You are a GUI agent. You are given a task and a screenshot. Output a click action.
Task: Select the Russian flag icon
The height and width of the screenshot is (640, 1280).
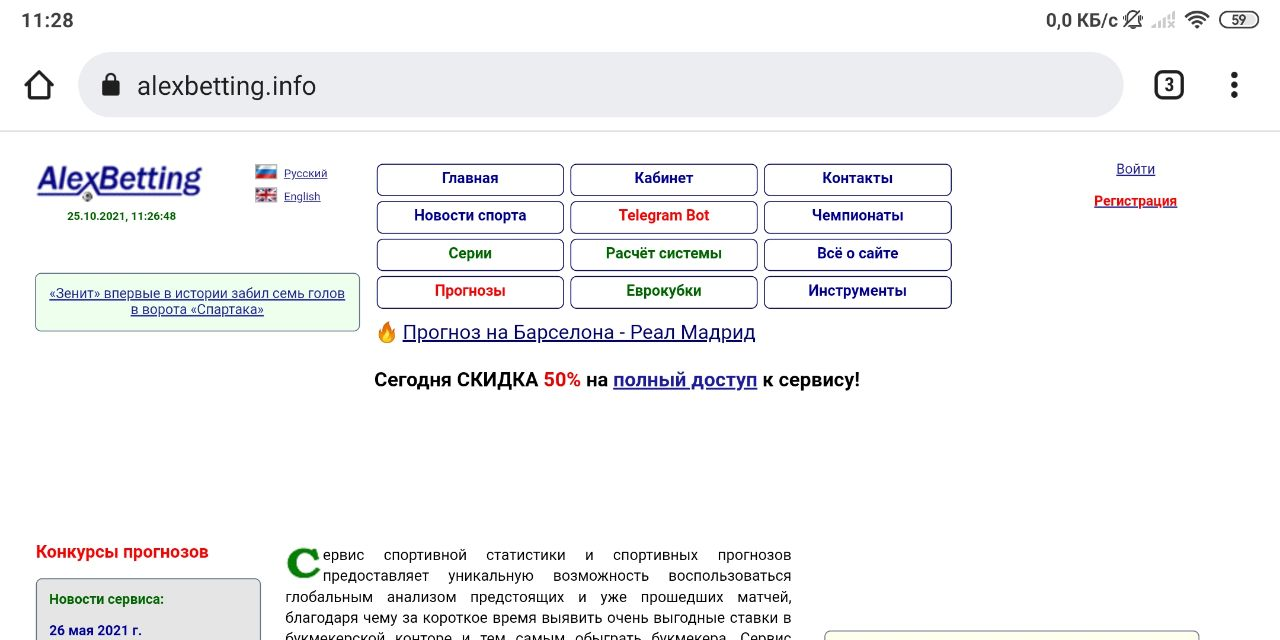pos(266,172)
